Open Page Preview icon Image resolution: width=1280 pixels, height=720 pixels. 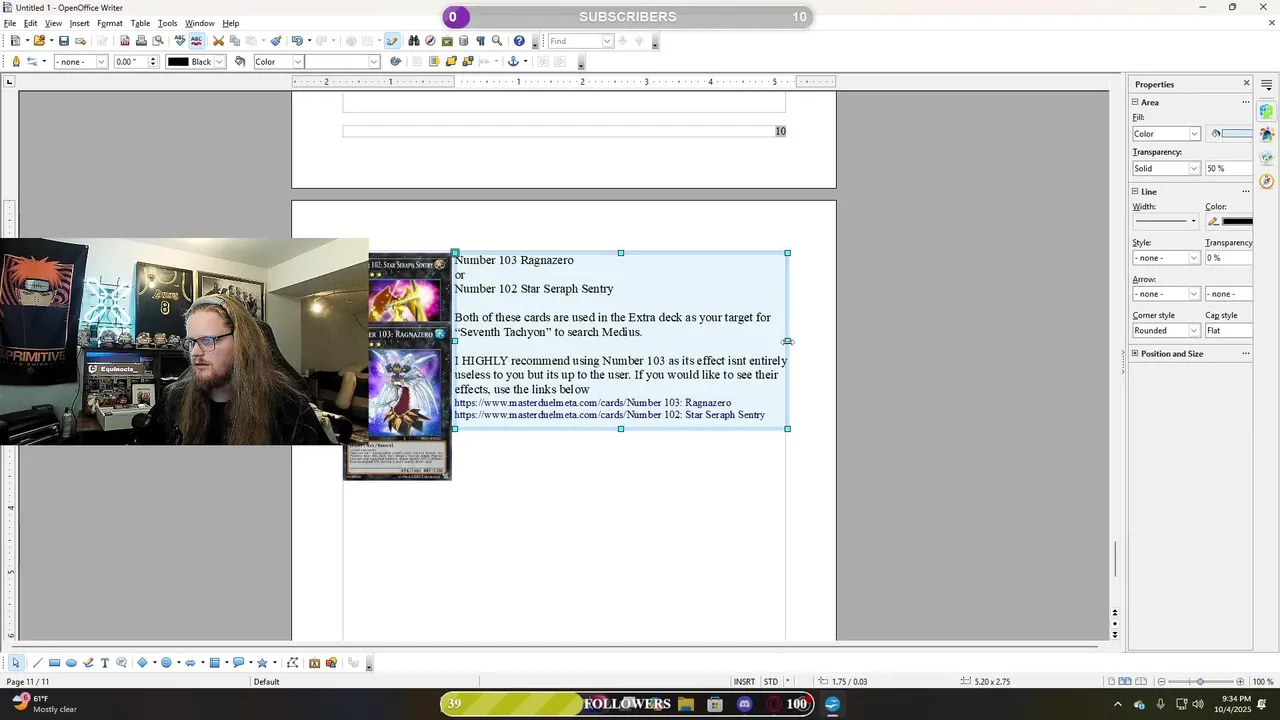point(157,41)
